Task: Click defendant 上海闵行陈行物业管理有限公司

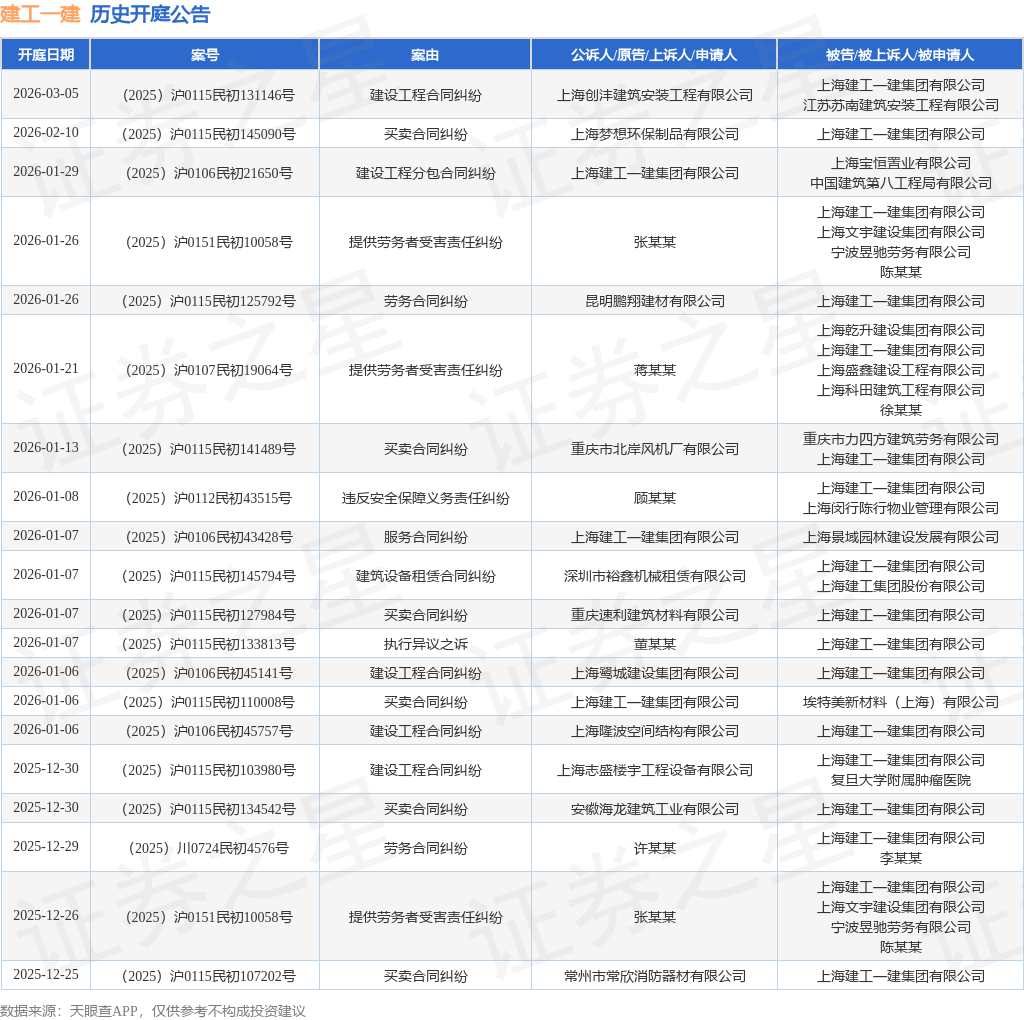Action: click(901, 509)
